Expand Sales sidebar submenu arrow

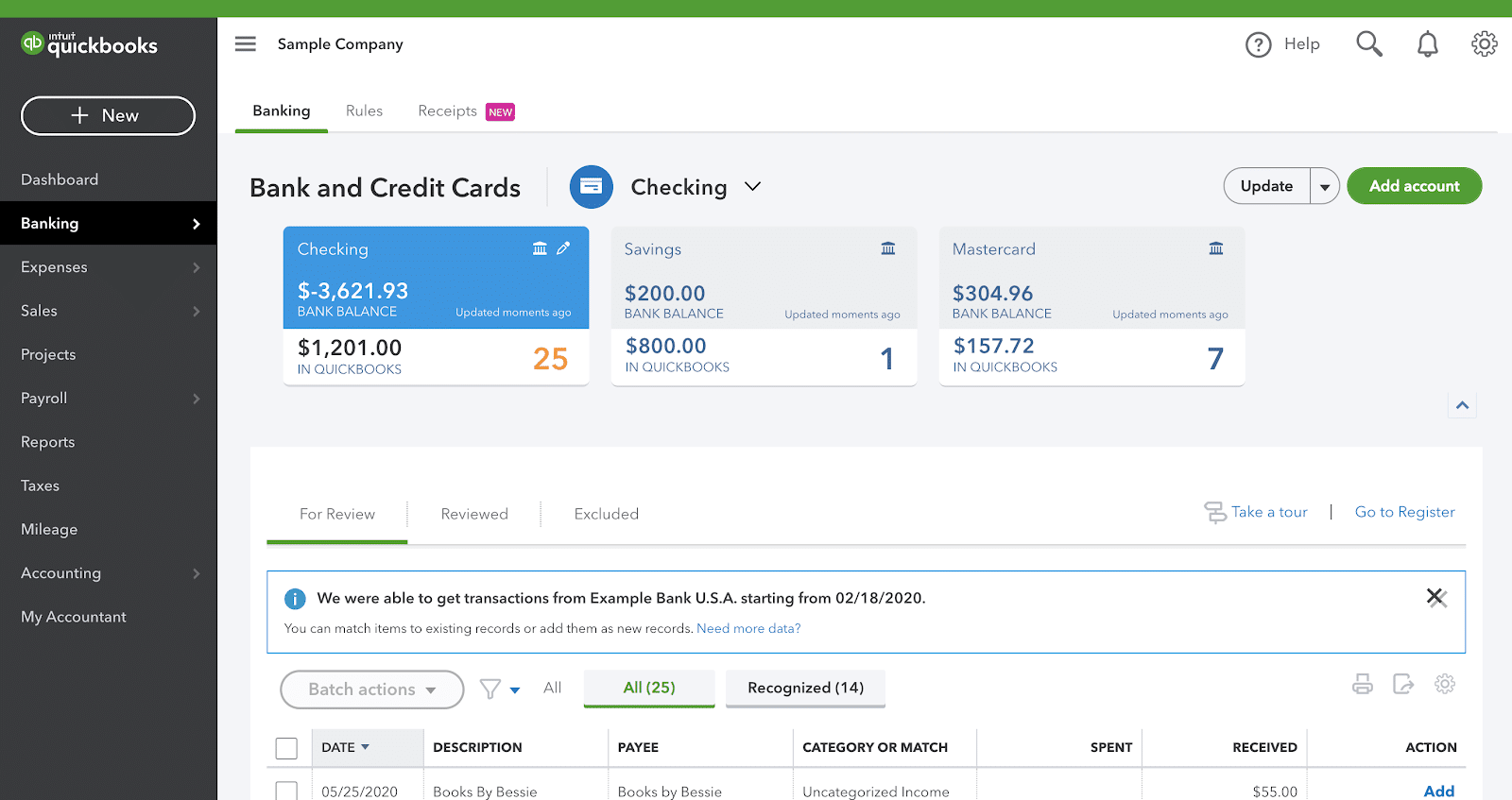click(x=197, y=311)
